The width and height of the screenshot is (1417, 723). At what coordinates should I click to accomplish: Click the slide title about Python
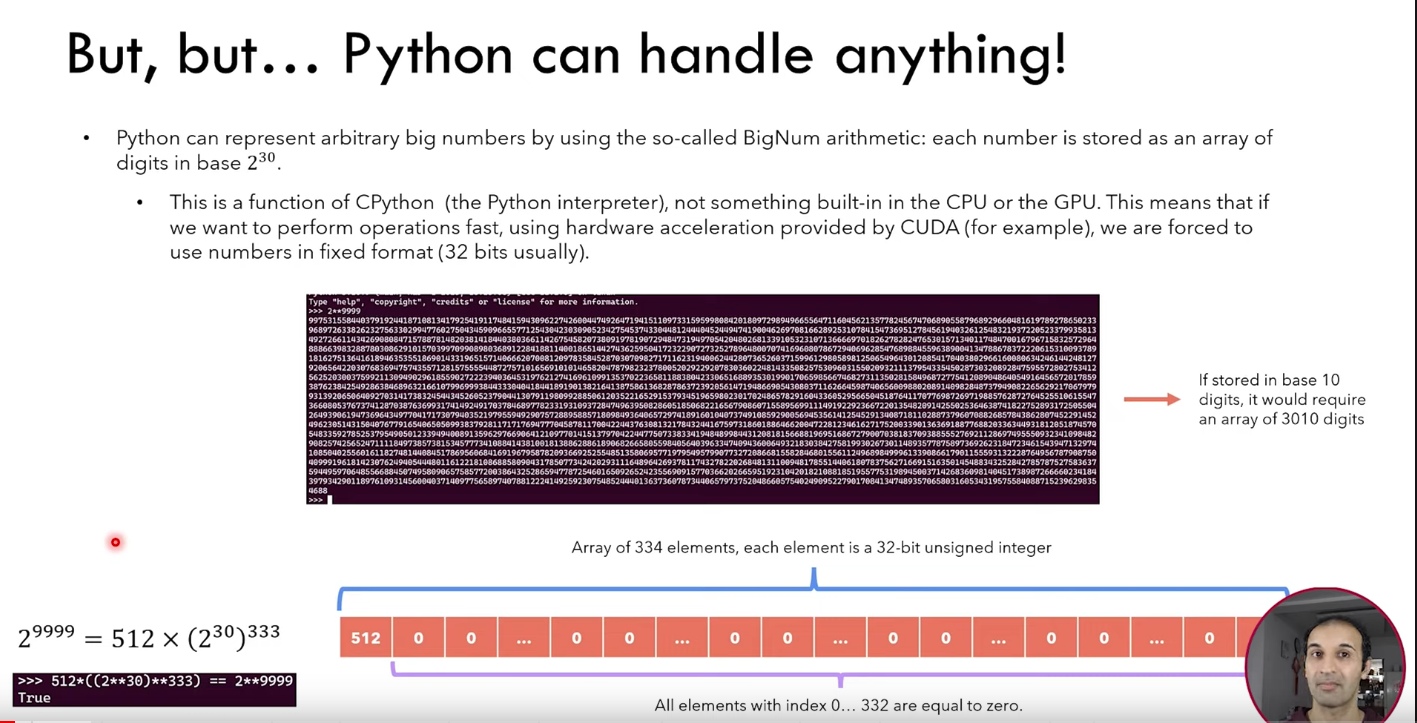[566, 54]
